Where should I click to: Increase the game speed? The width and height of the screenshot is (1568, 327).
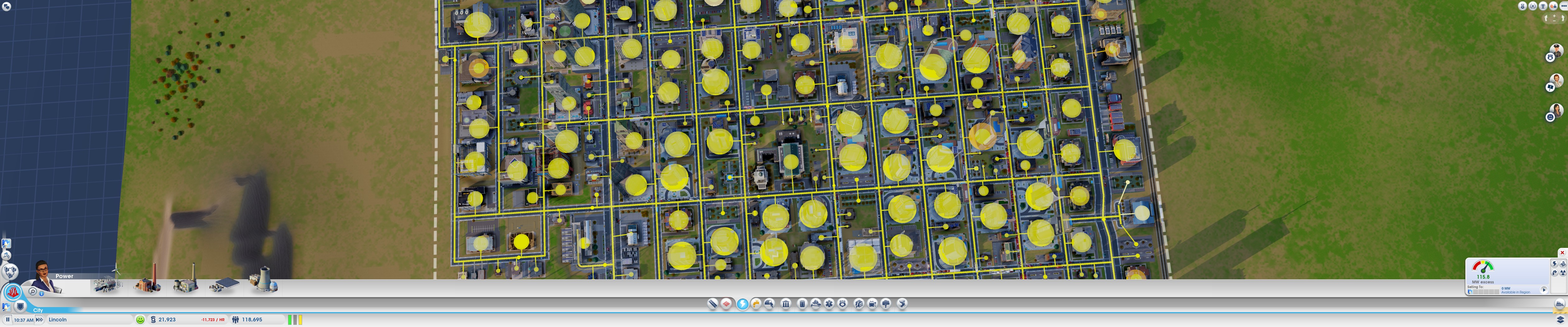pos(40,320)
